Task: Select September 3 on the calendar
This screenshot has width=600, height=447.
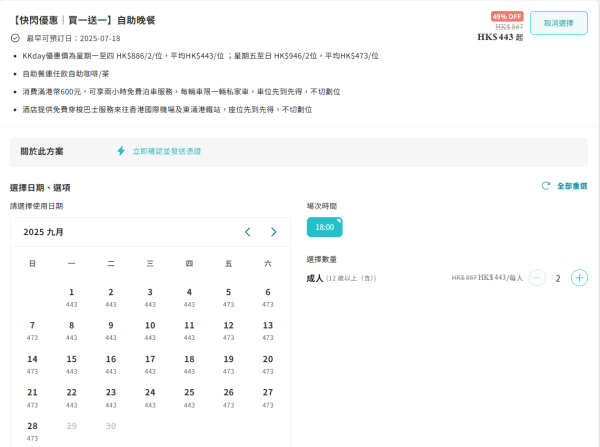Action: click(x=150, y=297)
